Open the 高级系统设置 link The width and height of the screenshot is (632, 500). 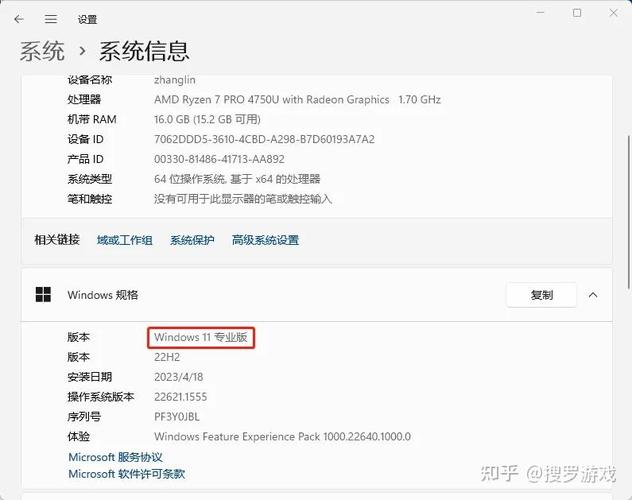pos(265,240)
